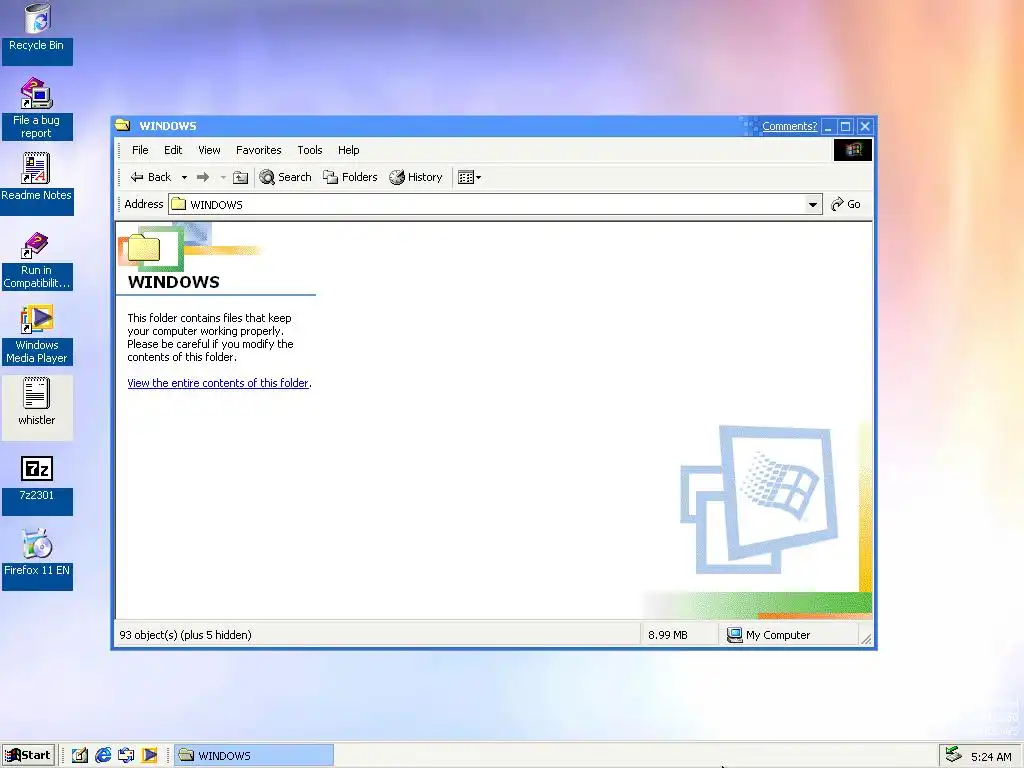Click the WINDOWS taskbar button

click(255, 756)
